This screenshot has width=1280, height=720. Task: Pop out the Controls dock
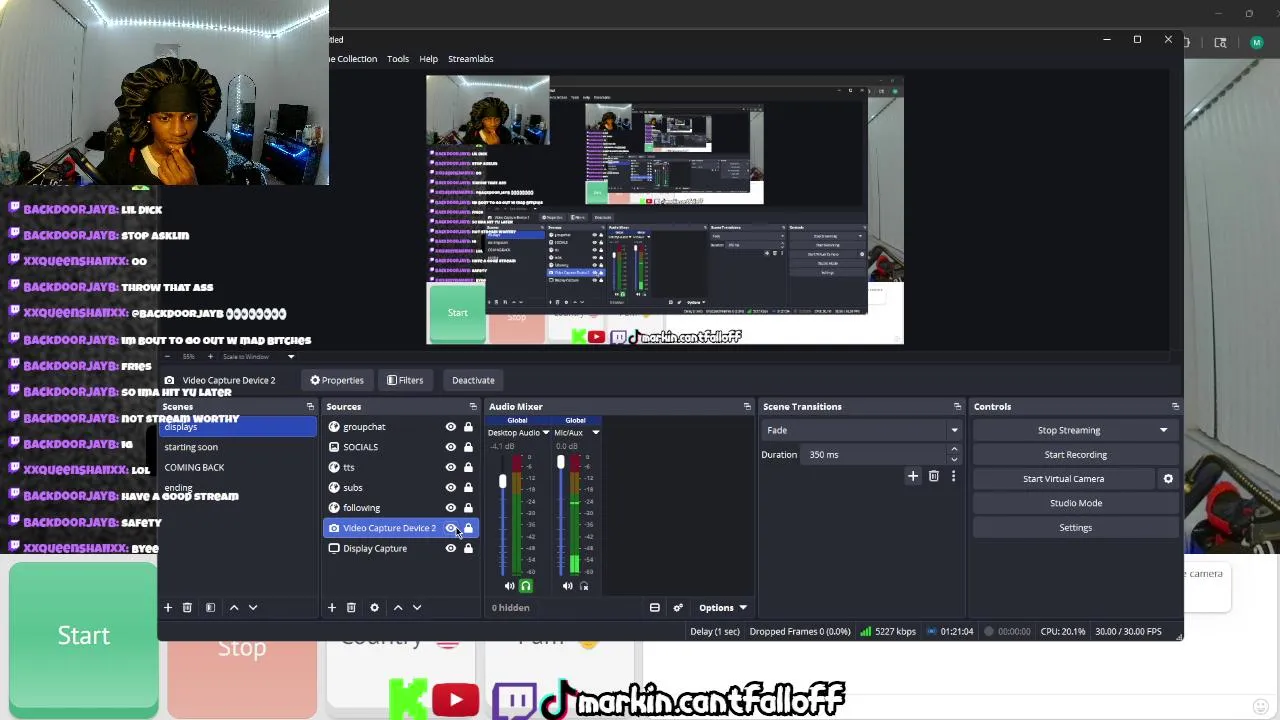coord(1175,407)
